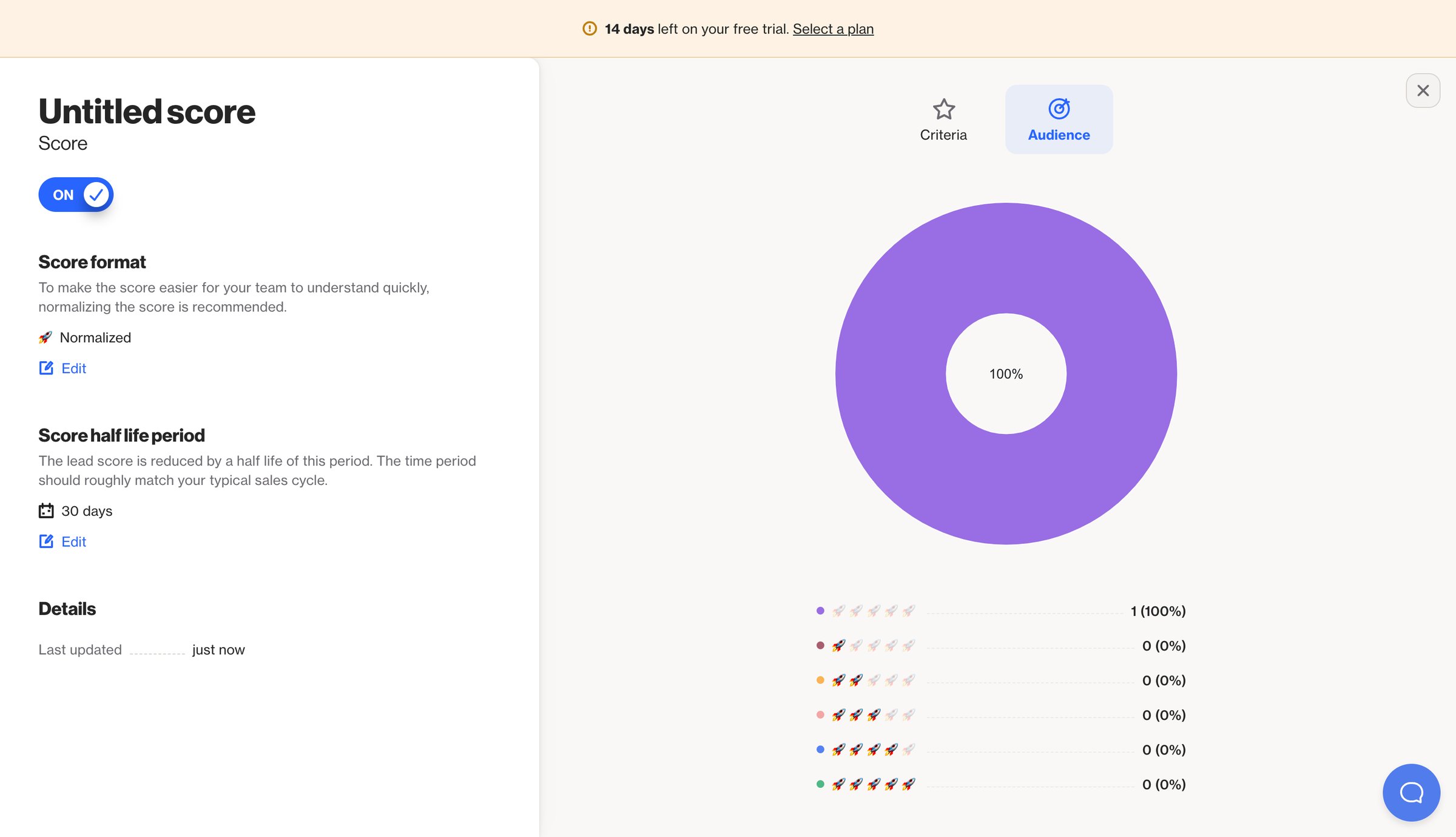The width and height of the screenshot is (1456, 837).
Task: Click the Select a plan link
Action: [x=833, y=29]
